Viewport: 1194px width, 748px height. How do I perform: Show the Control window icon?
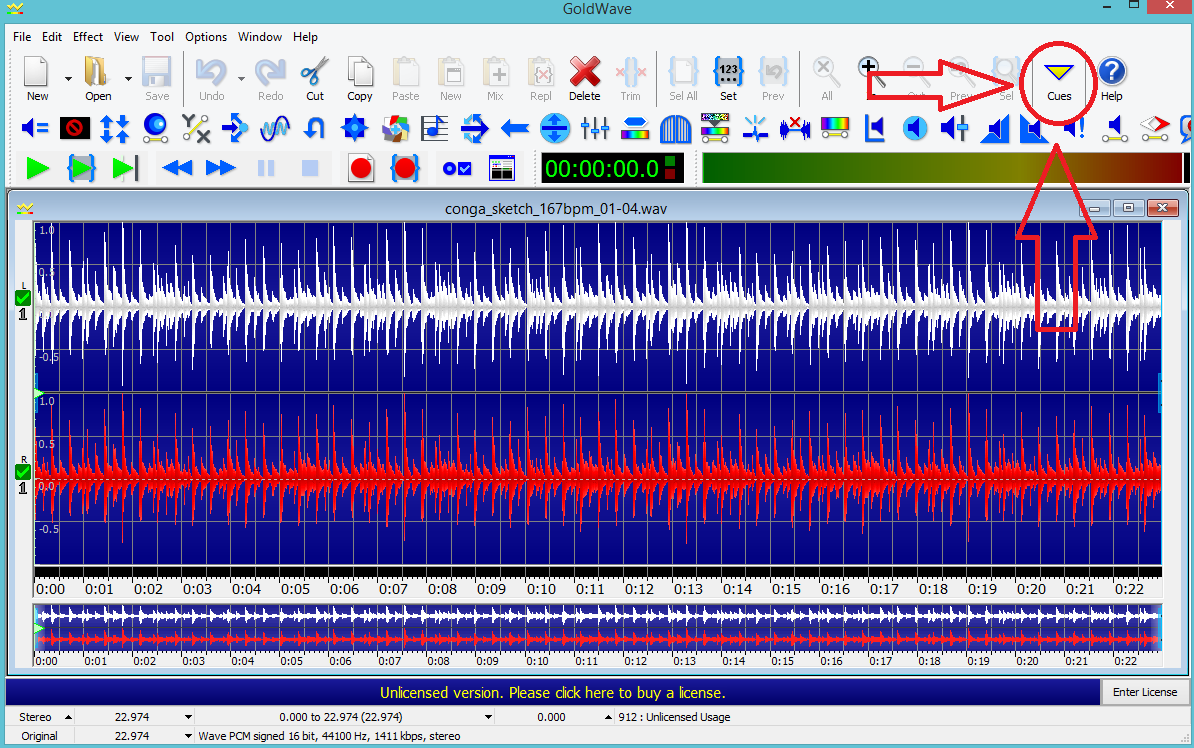[x=502, y=168]
